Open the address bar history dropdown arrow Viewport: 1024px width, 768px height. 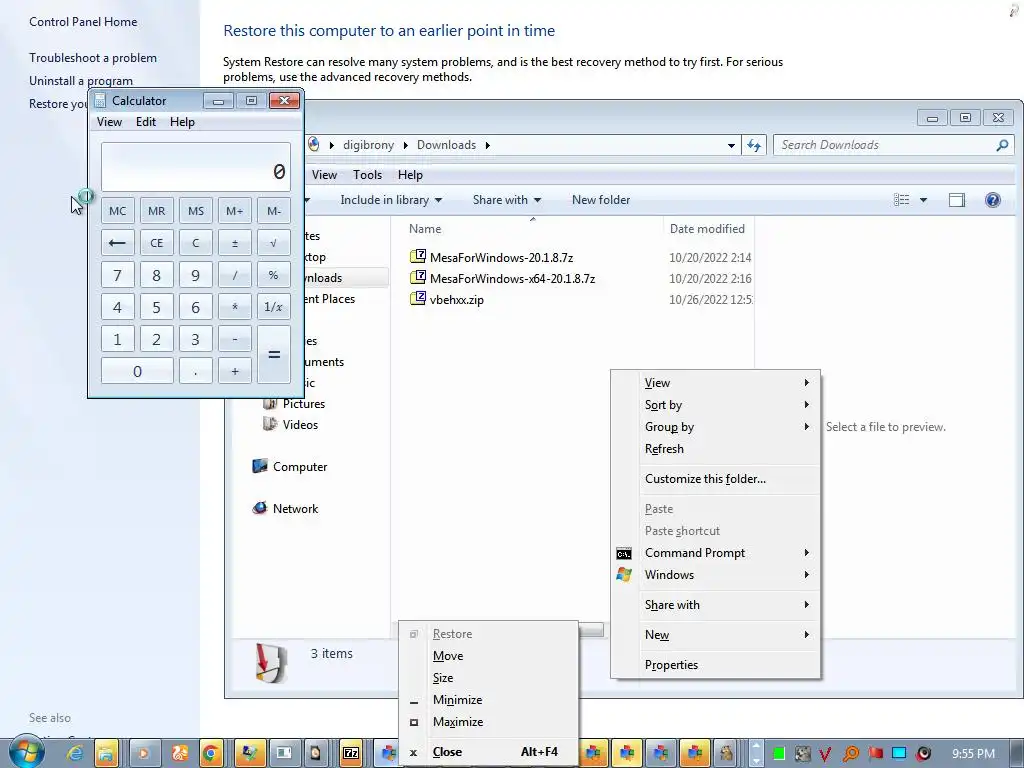731,145
